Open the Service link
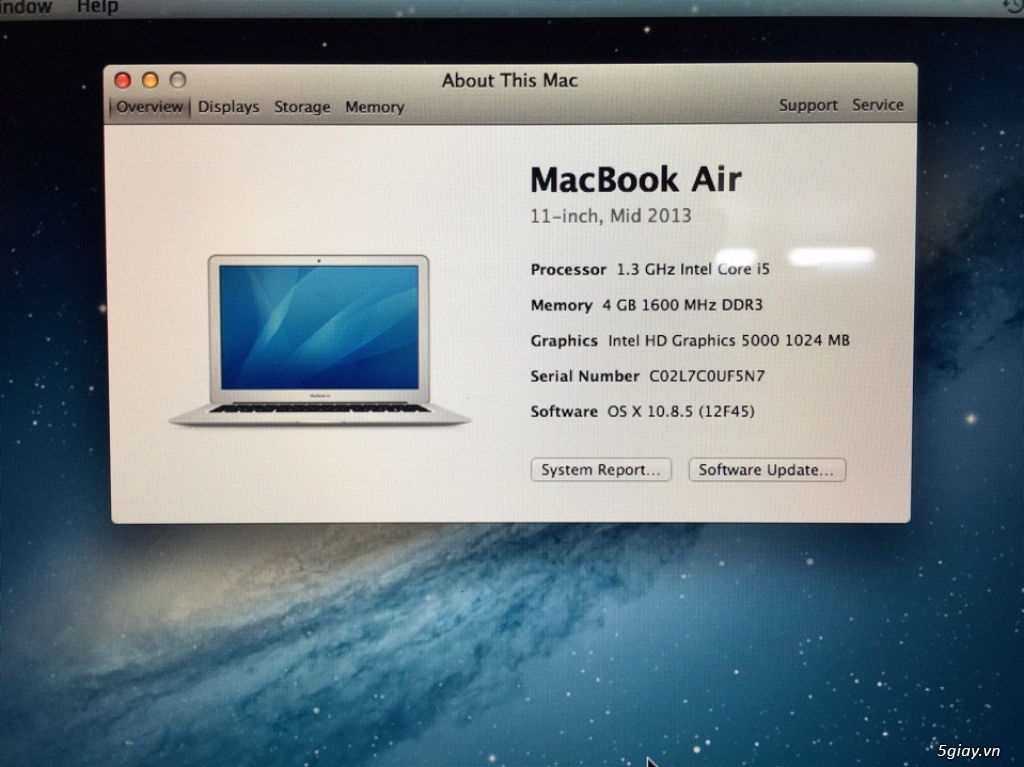 coord(877,105)
